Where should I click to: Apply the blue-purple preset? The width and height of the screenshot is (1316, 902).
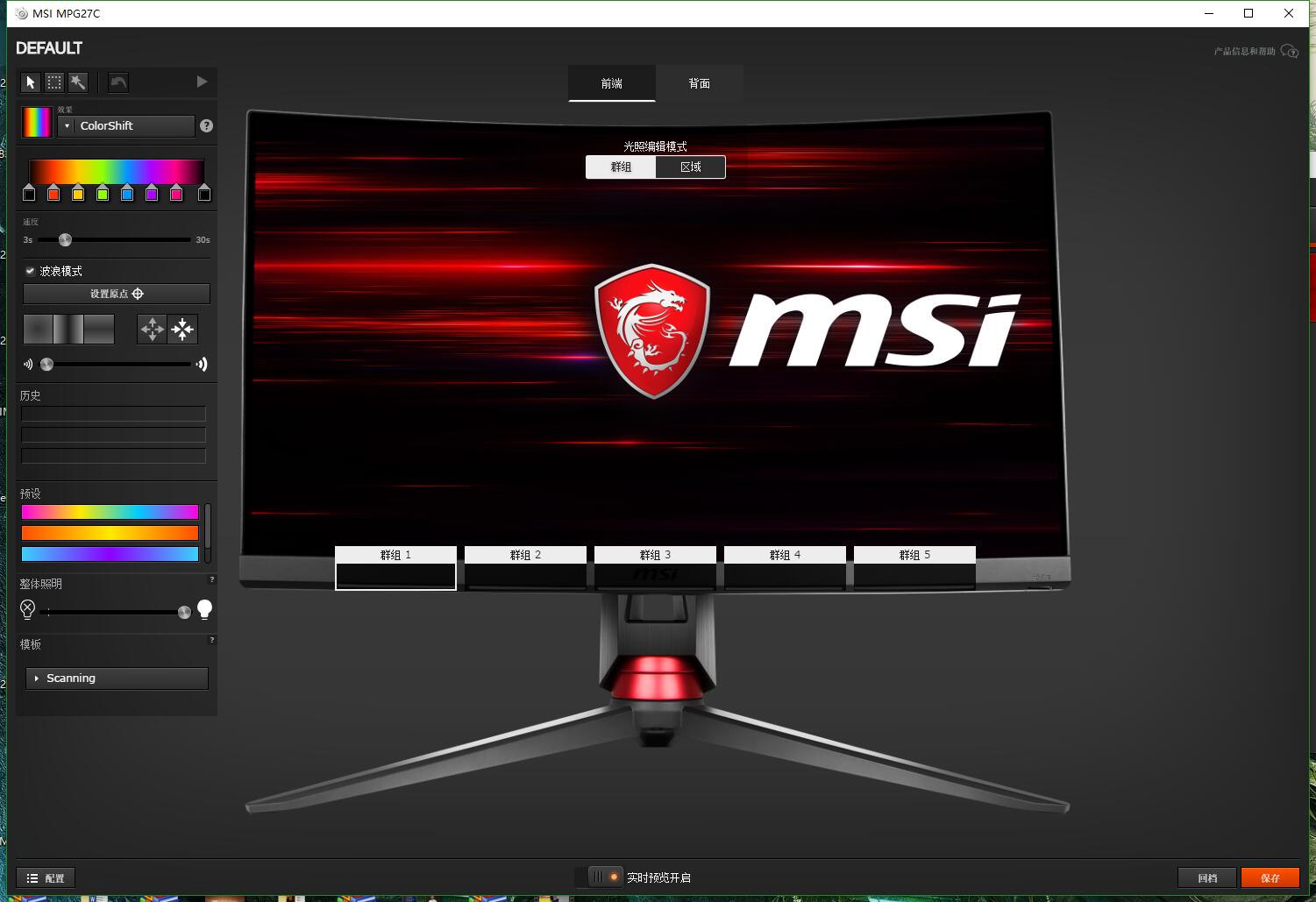(110, 554)
